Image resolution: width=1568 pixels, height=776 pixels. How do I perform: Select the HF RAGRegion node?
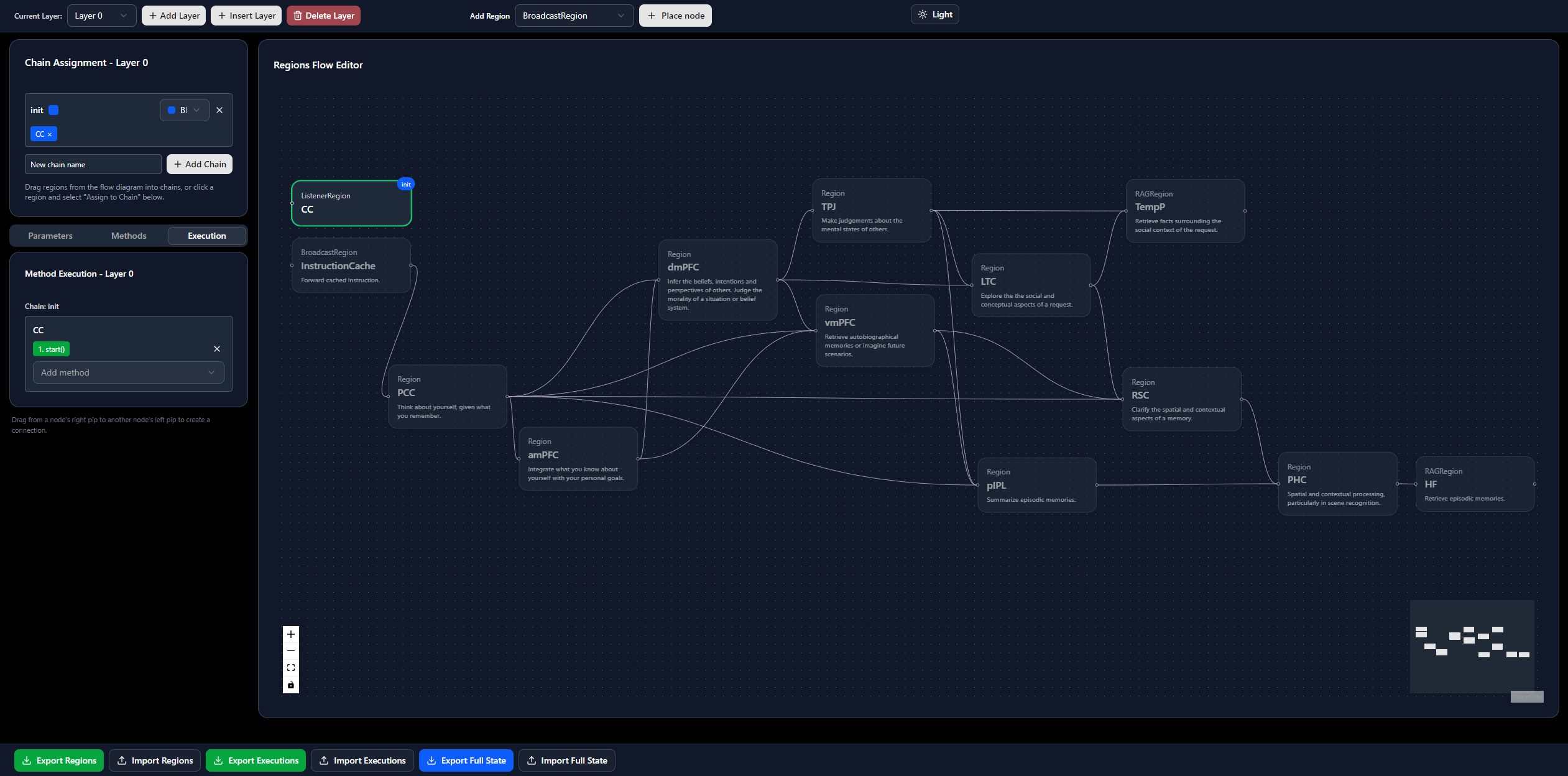coord(1475,484)
